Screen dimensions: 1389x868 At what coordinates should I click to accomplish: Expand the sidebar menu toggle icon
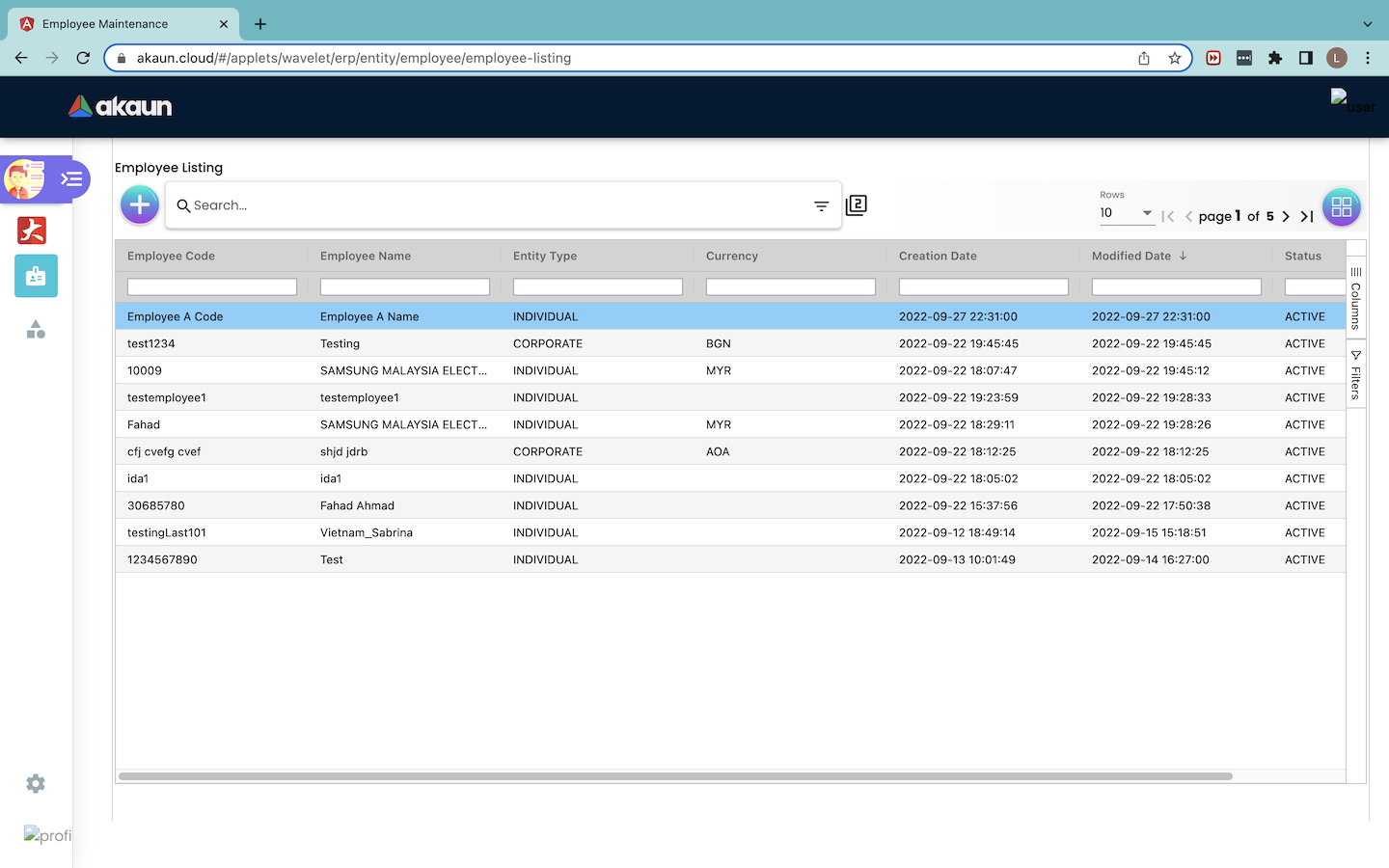click(71, 179)
